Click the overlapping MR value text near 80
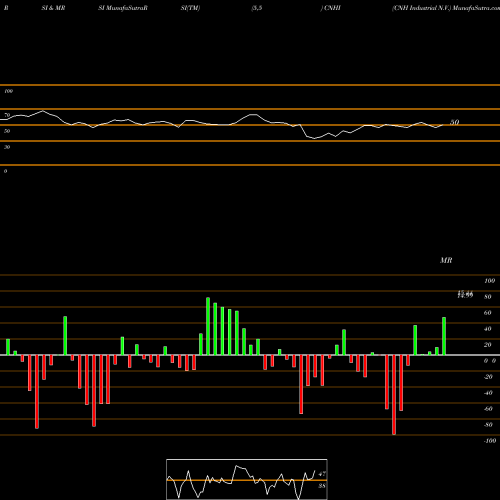500x500 pixels. pyautogui.click(x=465, y=294)
